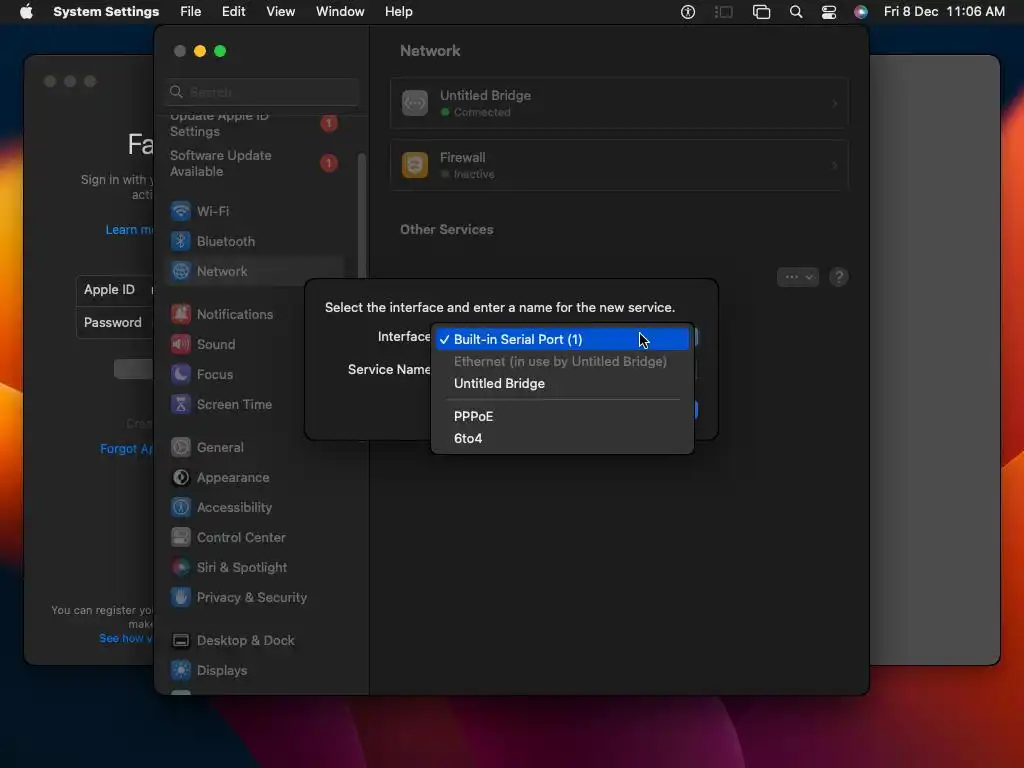Screen dimensions: 1024x768
Task: Click the screen mirroring menu bar icon
Action: pos(761,12)
